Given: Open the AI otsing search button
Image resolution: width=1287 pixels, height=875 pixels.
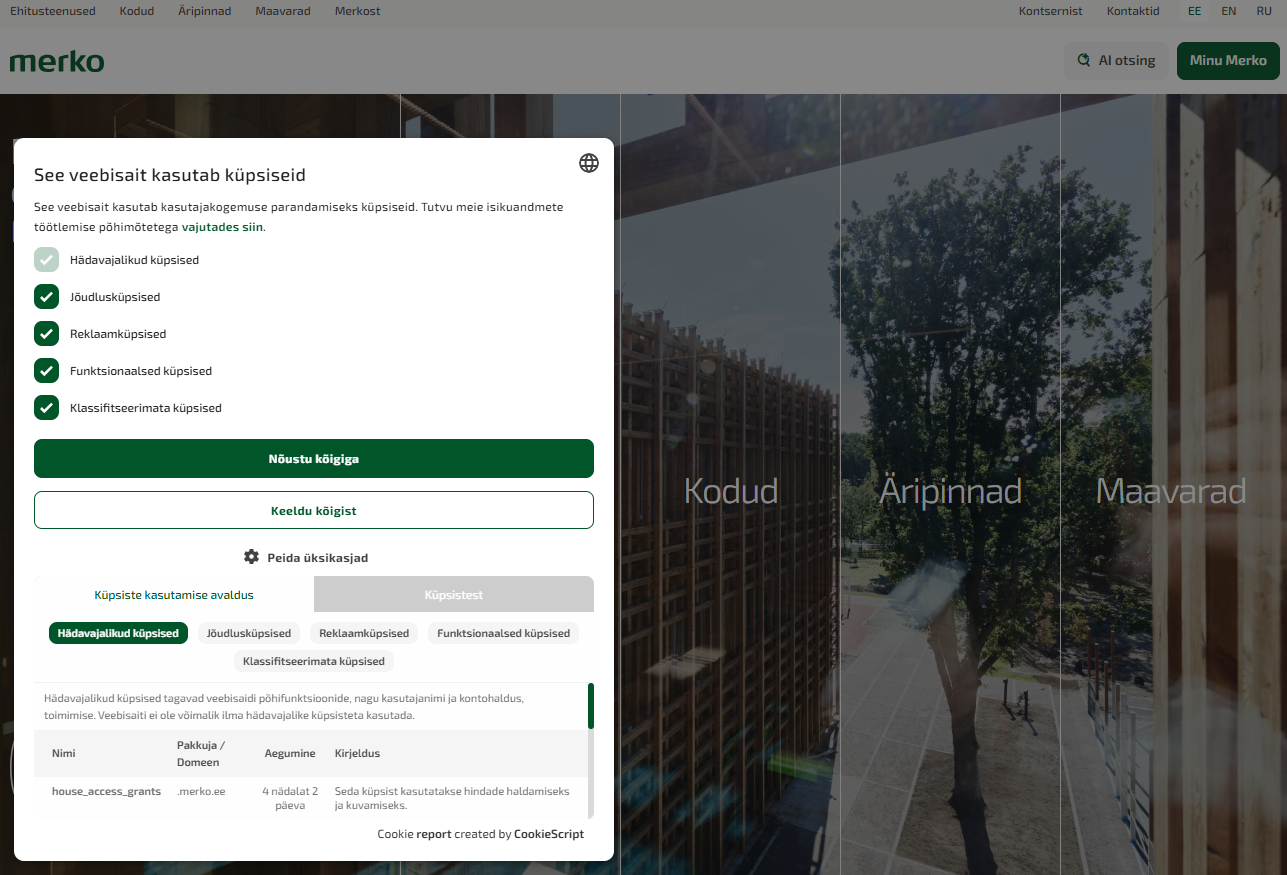Looking at the screenshot, I should [1116, 60].
